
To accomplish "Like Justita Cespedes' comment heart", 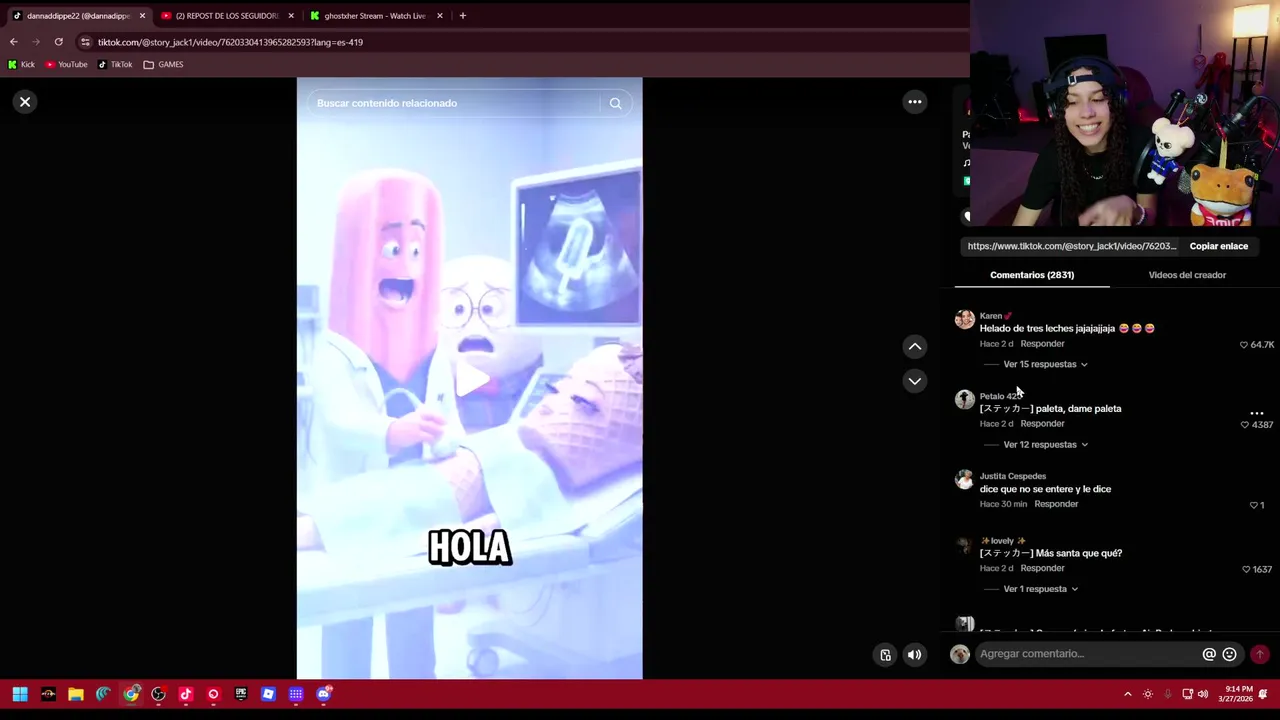I will pos(1253,505).
